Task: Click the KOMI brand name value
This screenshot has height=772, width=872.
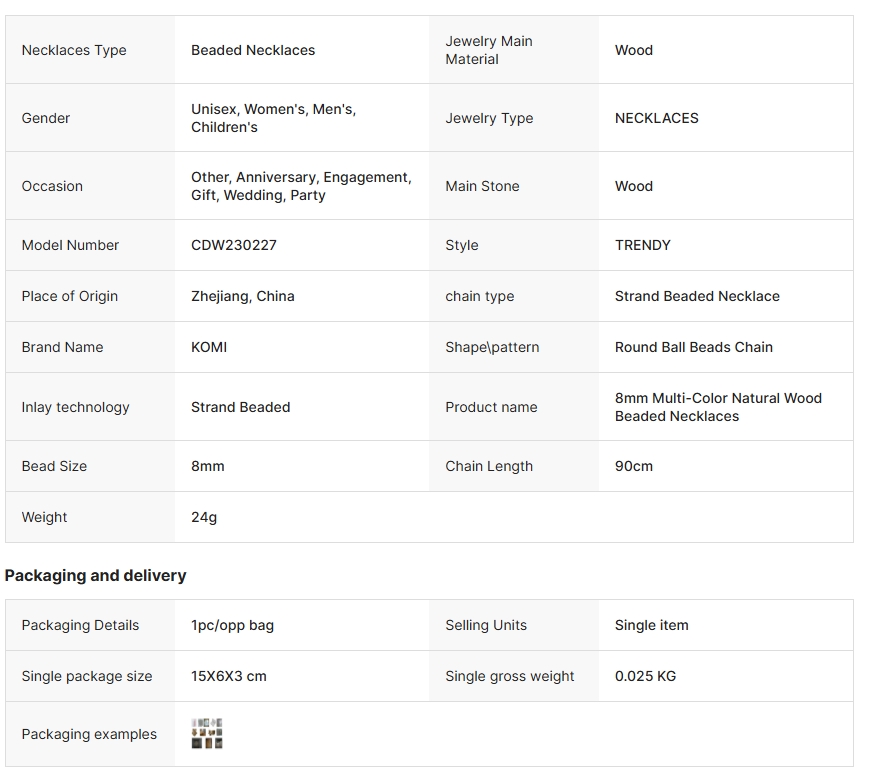Action: coord(209,347)
